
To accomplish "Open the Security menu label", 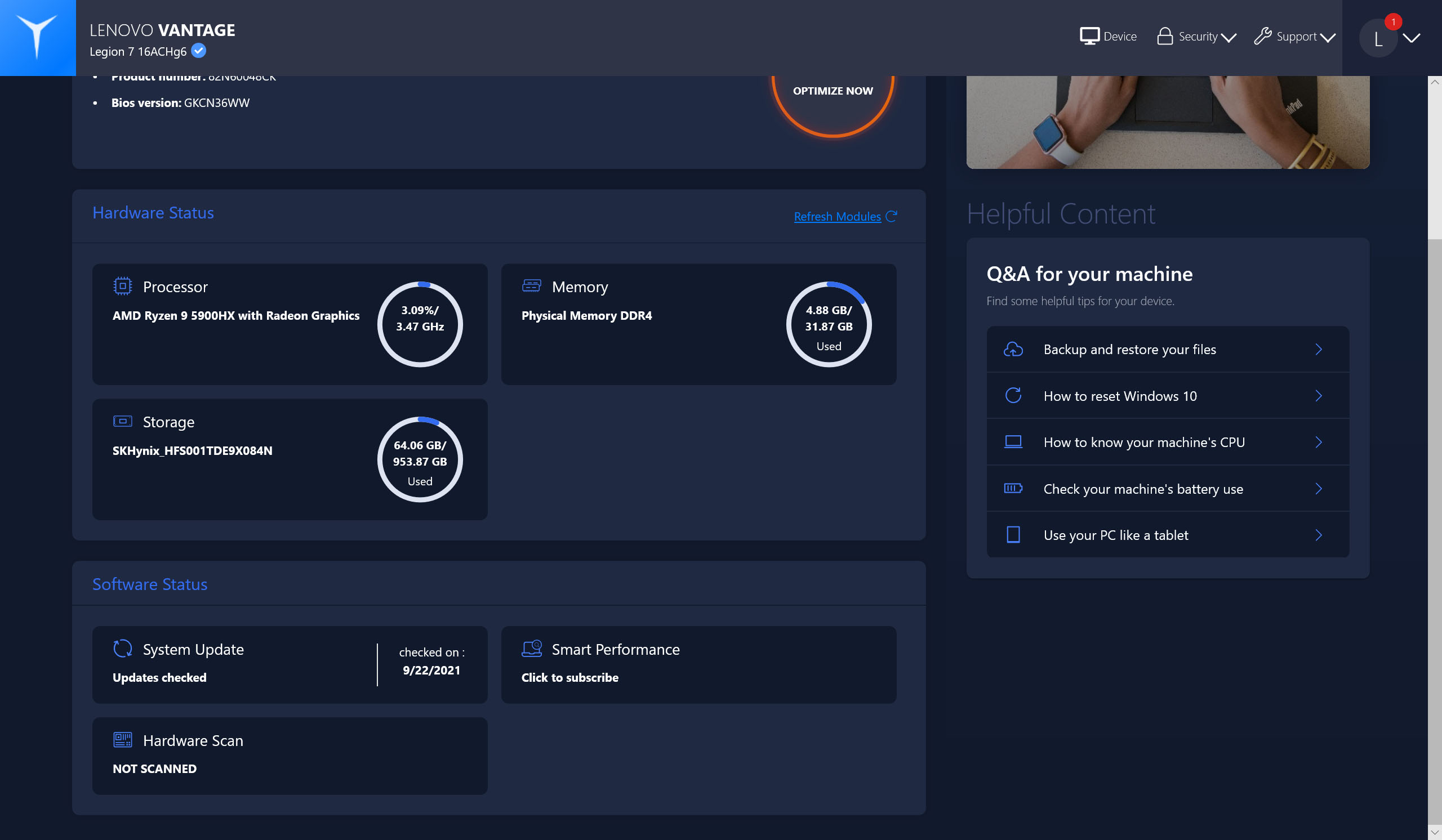I will pos(1198,37).
